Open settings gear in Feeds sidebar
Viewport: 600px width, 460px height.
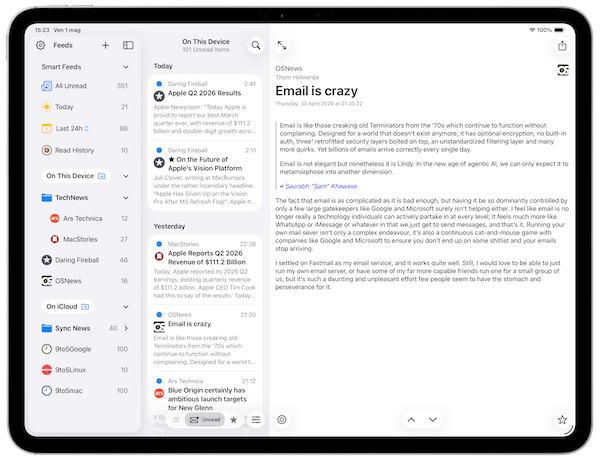[x=41, y=45]
